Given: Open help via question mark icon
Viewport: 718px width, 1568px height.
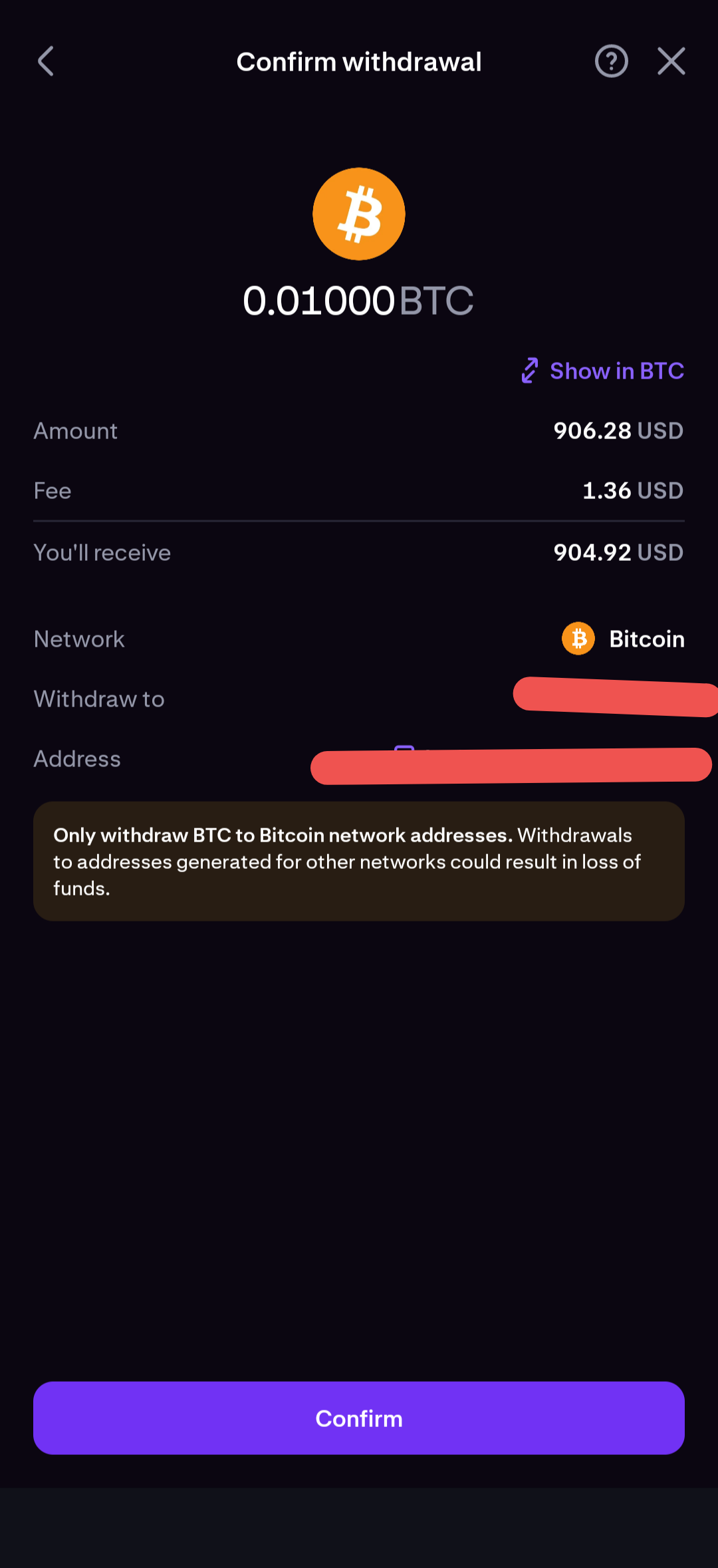Looking at the screenshot, I should [x=611, y=62].
